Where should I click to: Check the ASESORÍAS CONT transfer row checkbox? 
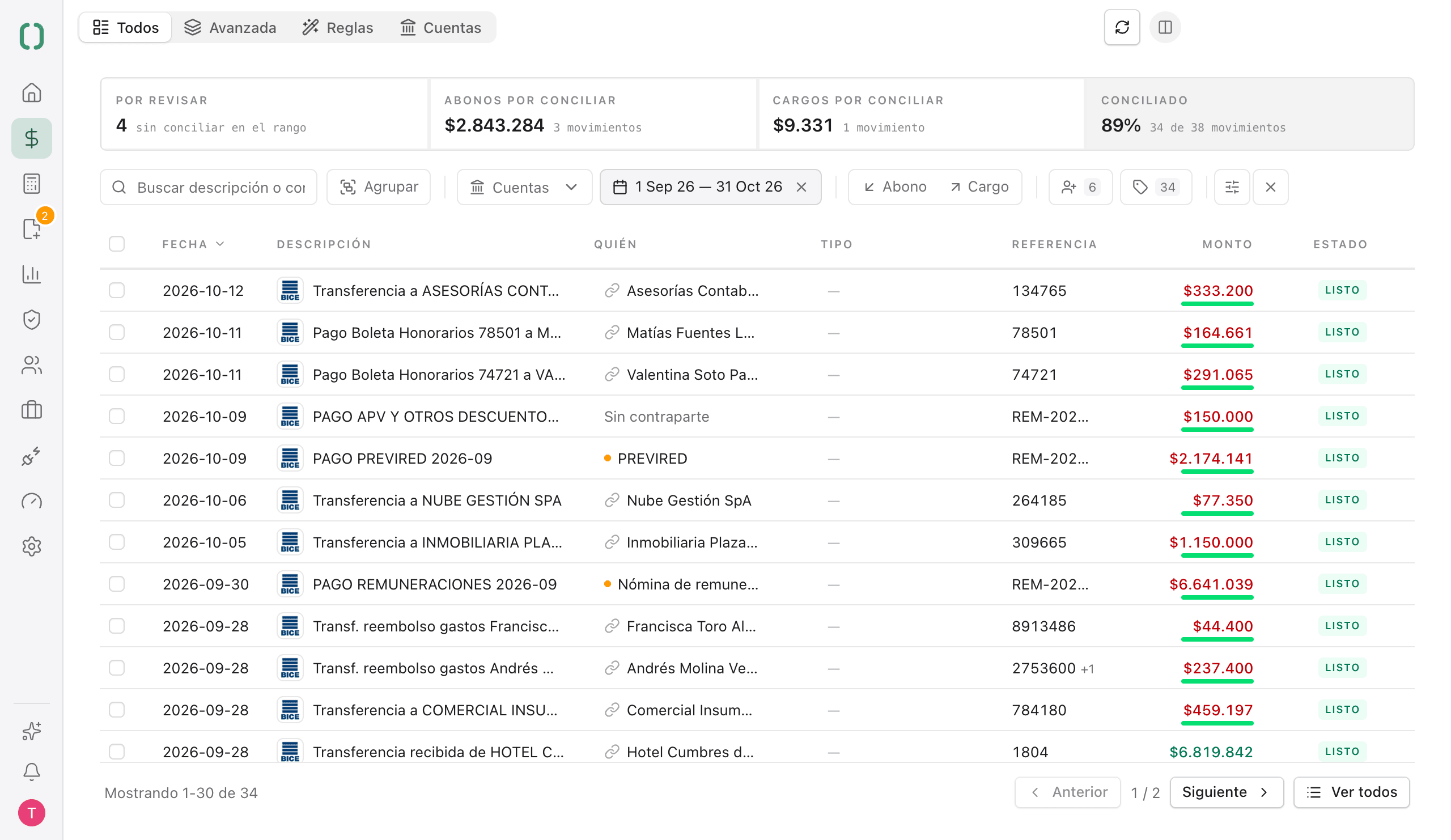[117, 290]
